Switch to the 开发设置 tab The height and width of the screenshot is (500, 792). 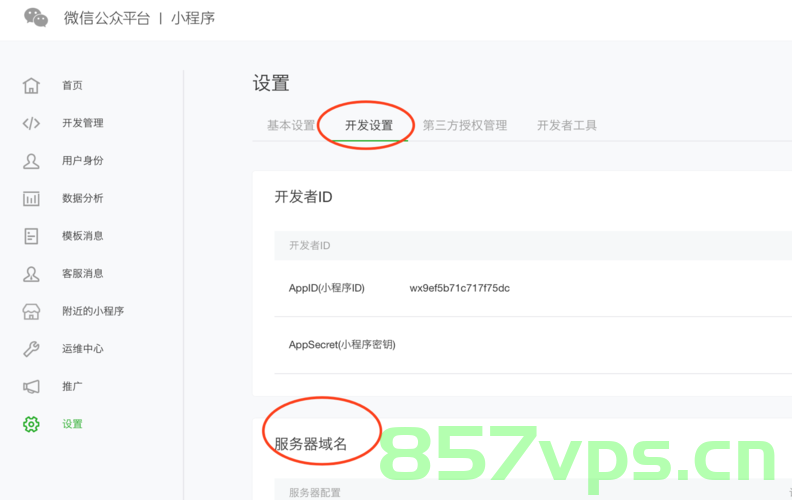(x=369, y=125)
